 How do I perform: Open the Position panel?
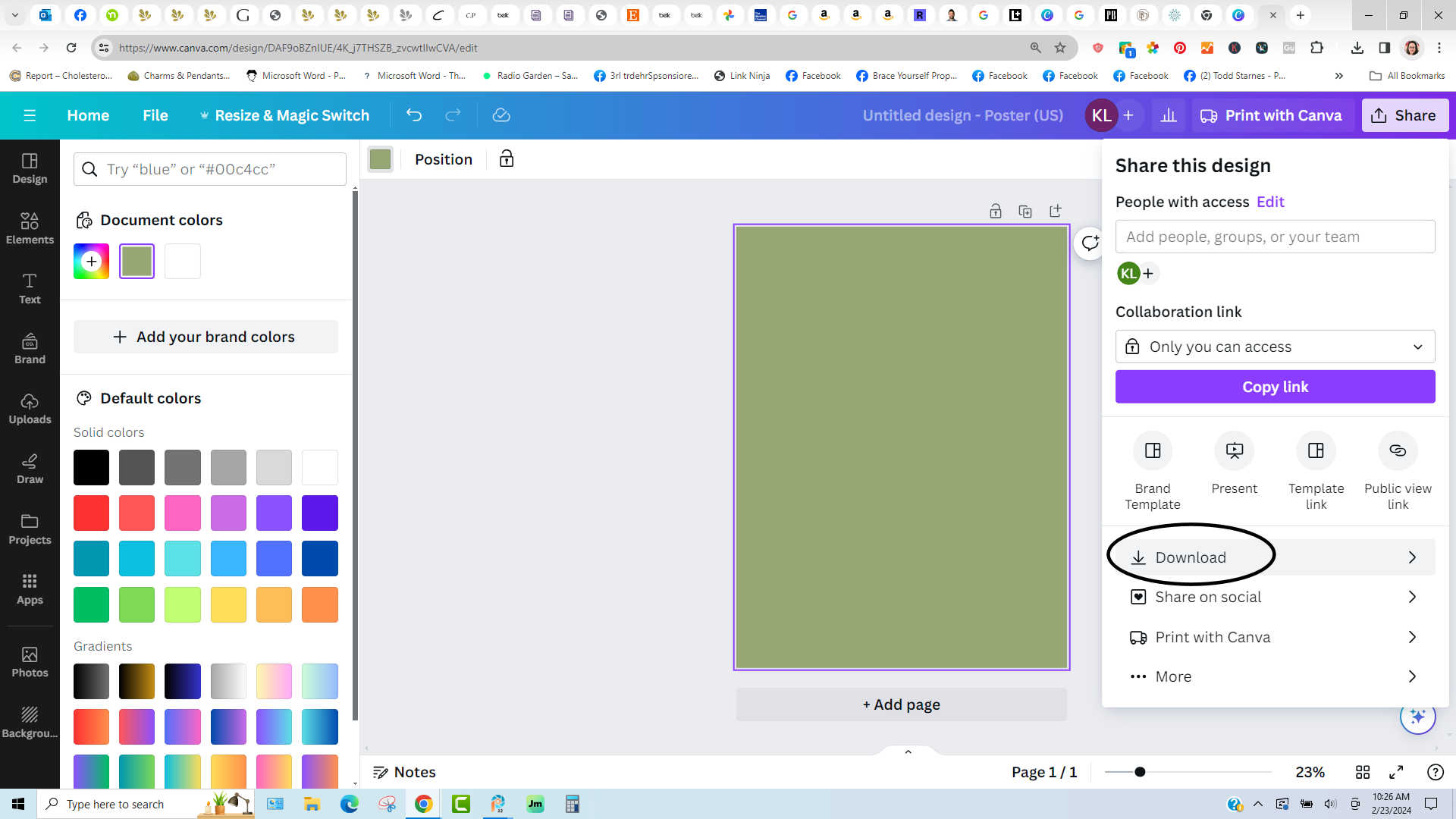(444, 159)
